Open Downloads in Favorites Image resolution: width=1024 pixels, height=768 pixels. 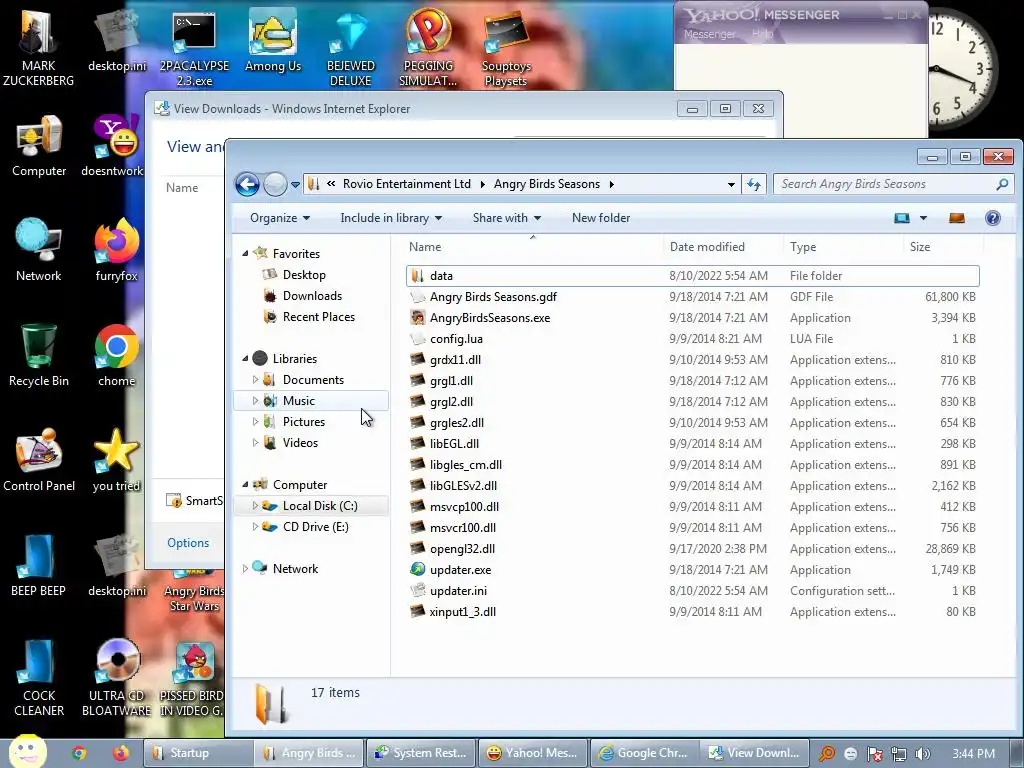(312, 296)
